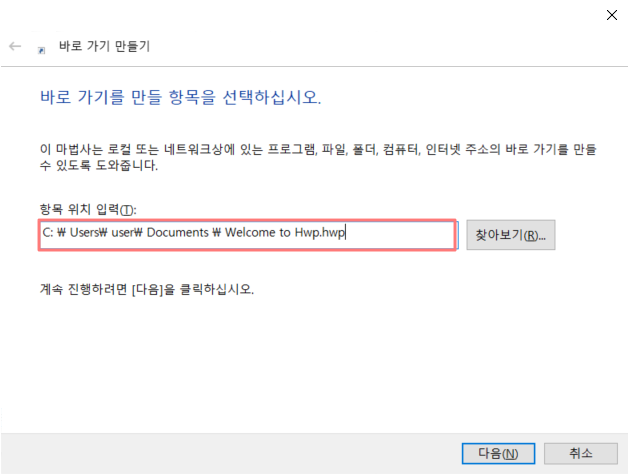Click the empty space after the path text
Viewport: 628px width, 474px height.
pyautogui.click(x=401, y=235)
